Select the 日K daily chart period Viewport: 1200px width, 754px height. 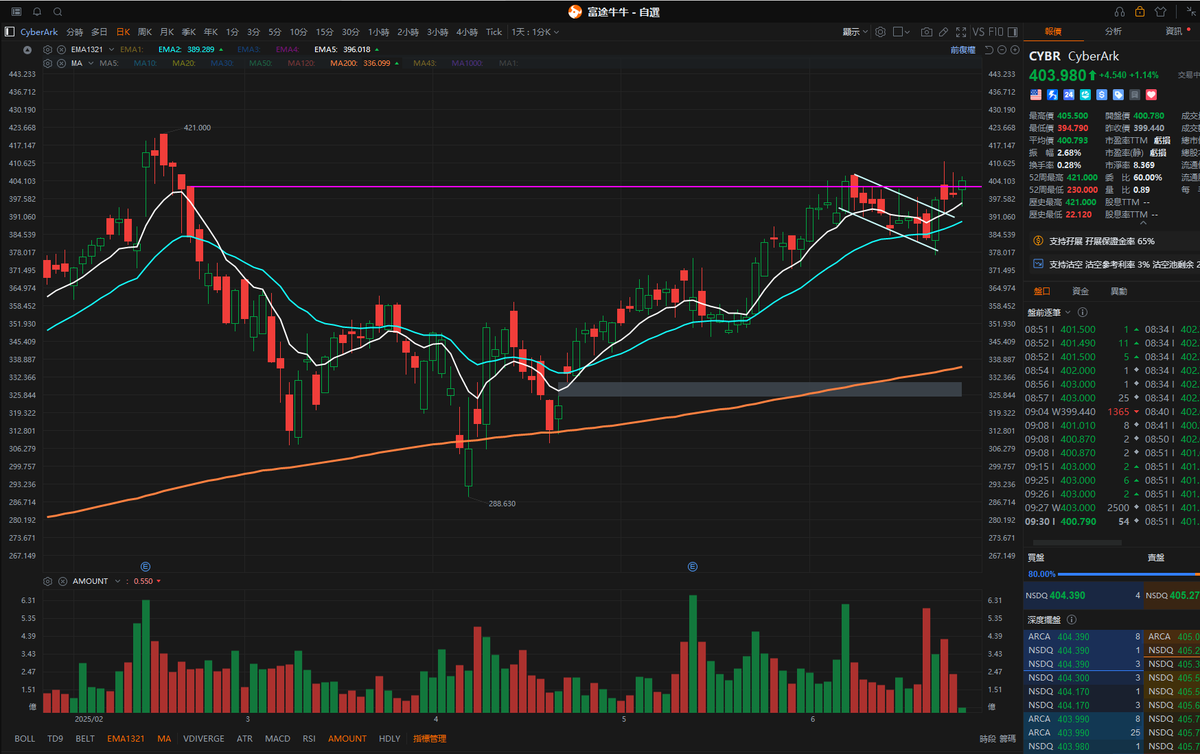pyautogui.click(x=123, y=32)
